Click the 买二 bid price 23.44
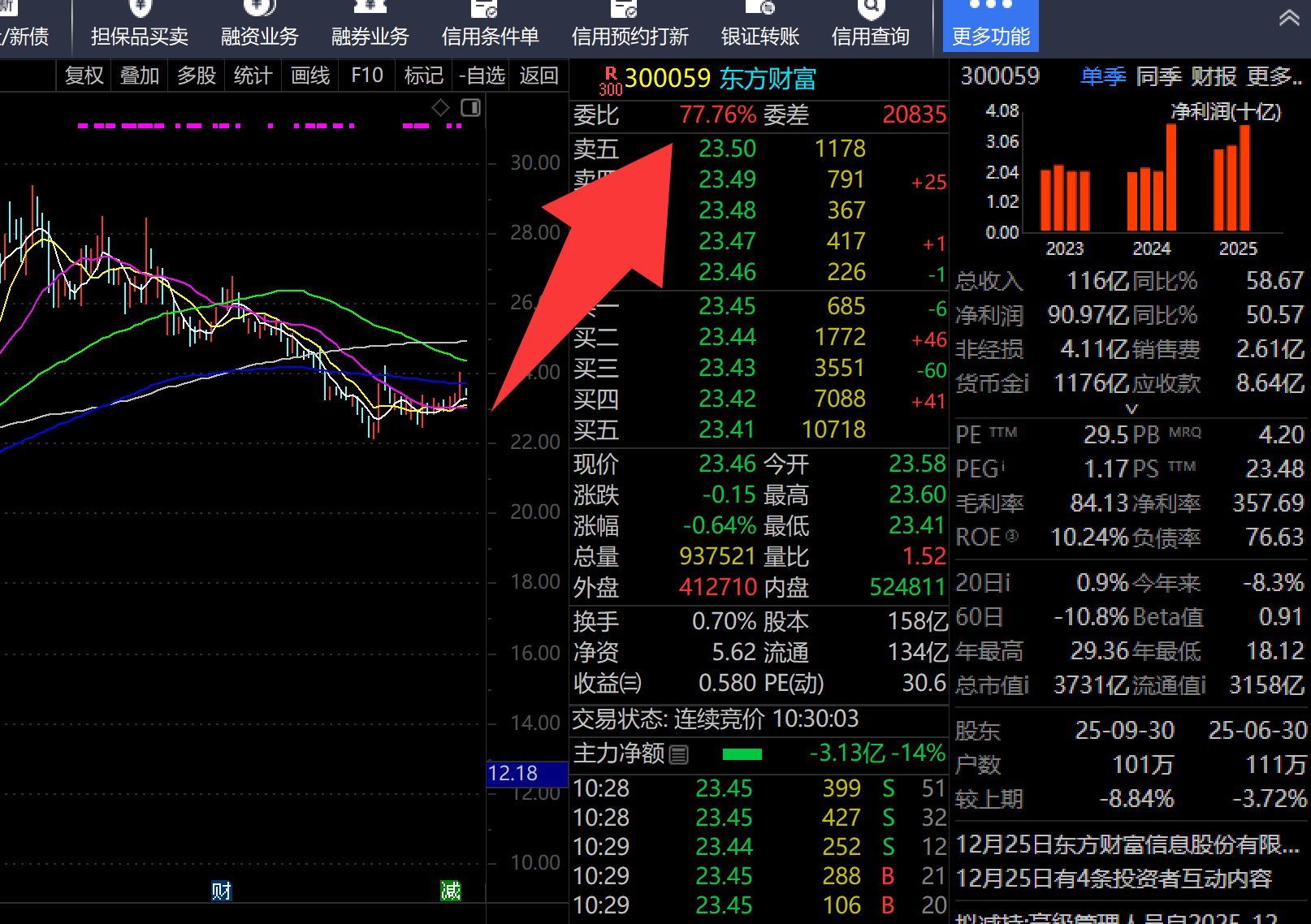 (x=727, y=337)
